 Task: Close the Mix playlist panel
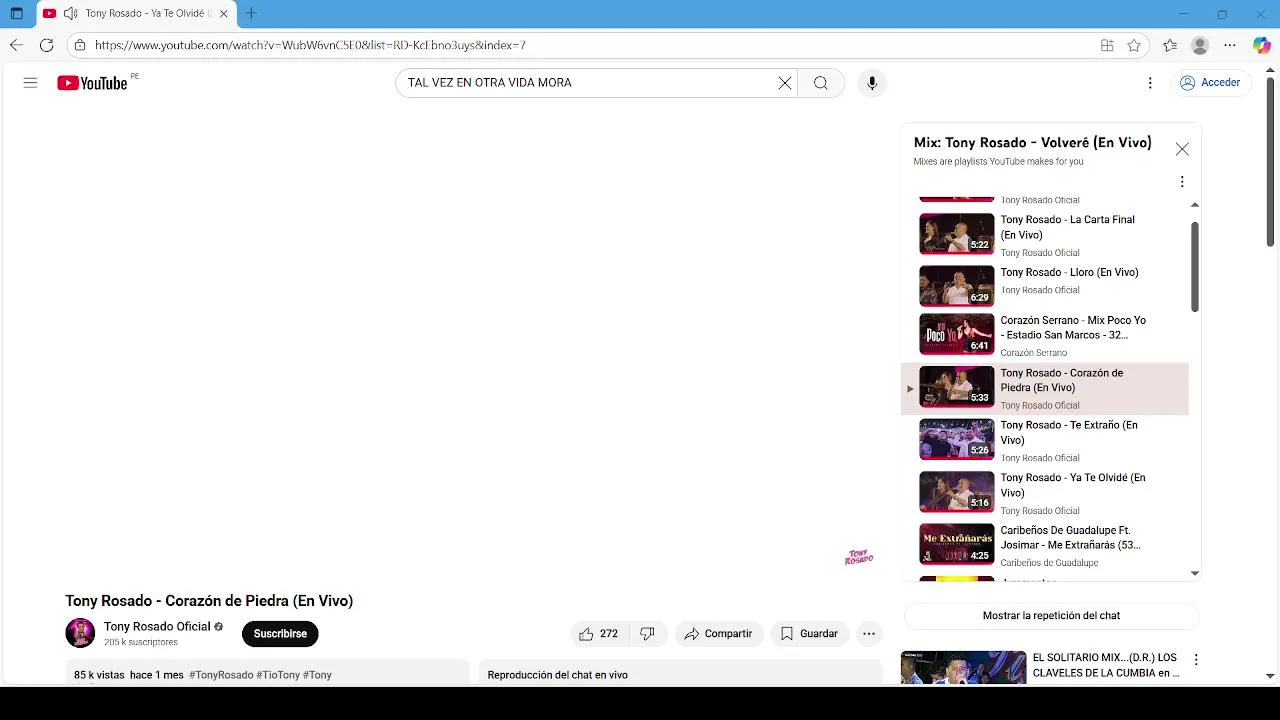(1182, 149)
